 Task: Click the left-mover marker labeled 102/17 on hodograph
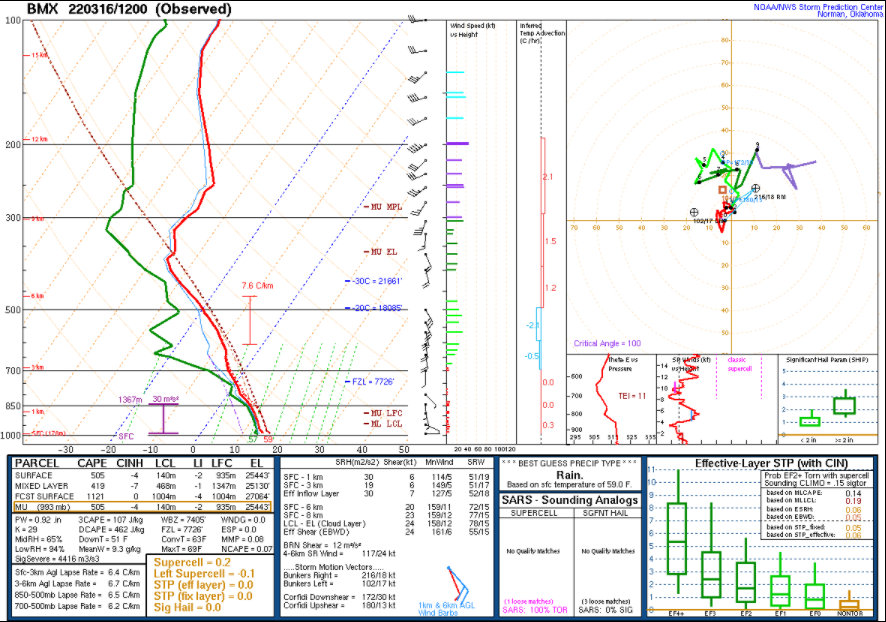point(694,212)
